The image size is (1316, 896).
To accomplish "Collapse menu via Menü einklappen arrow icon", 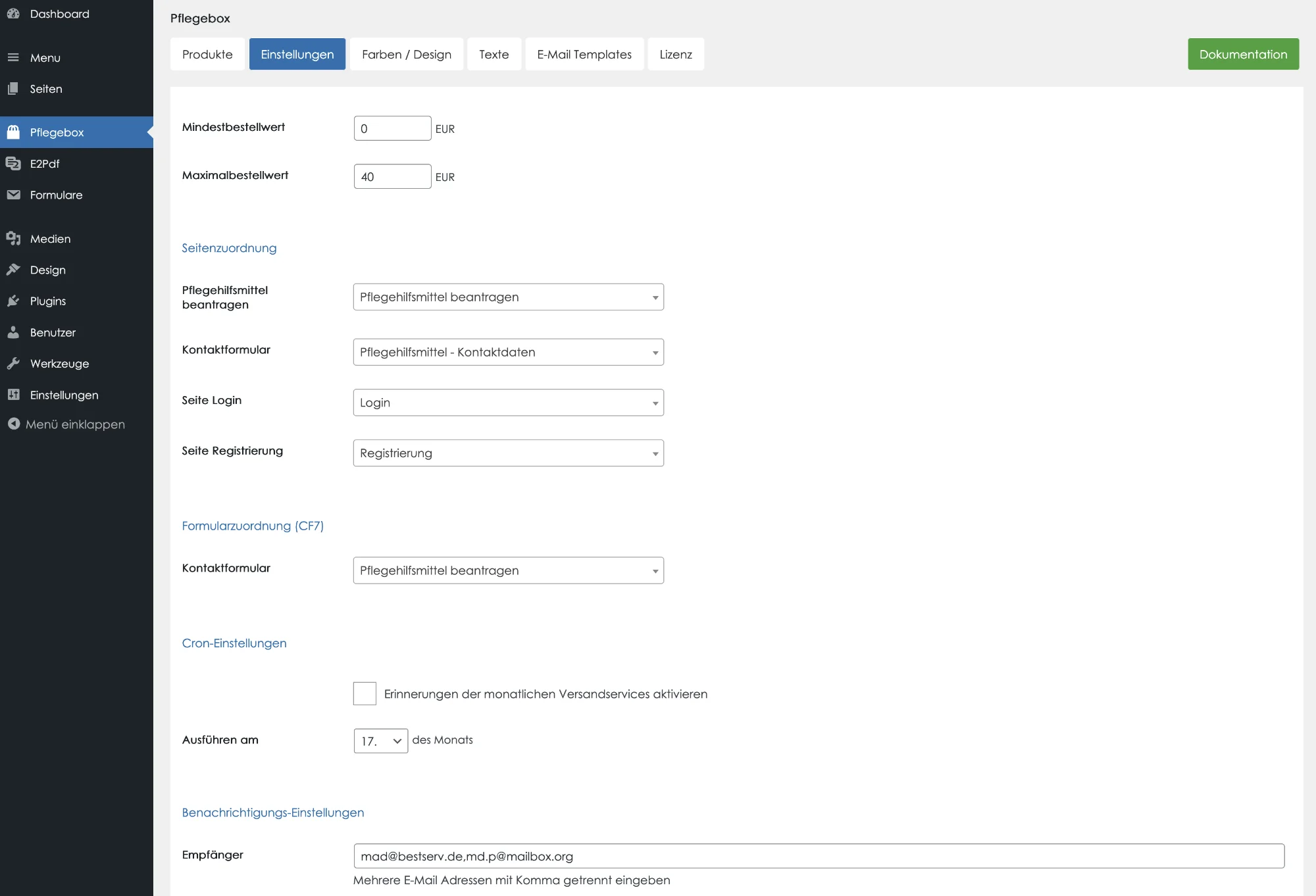I will [13, 424].
